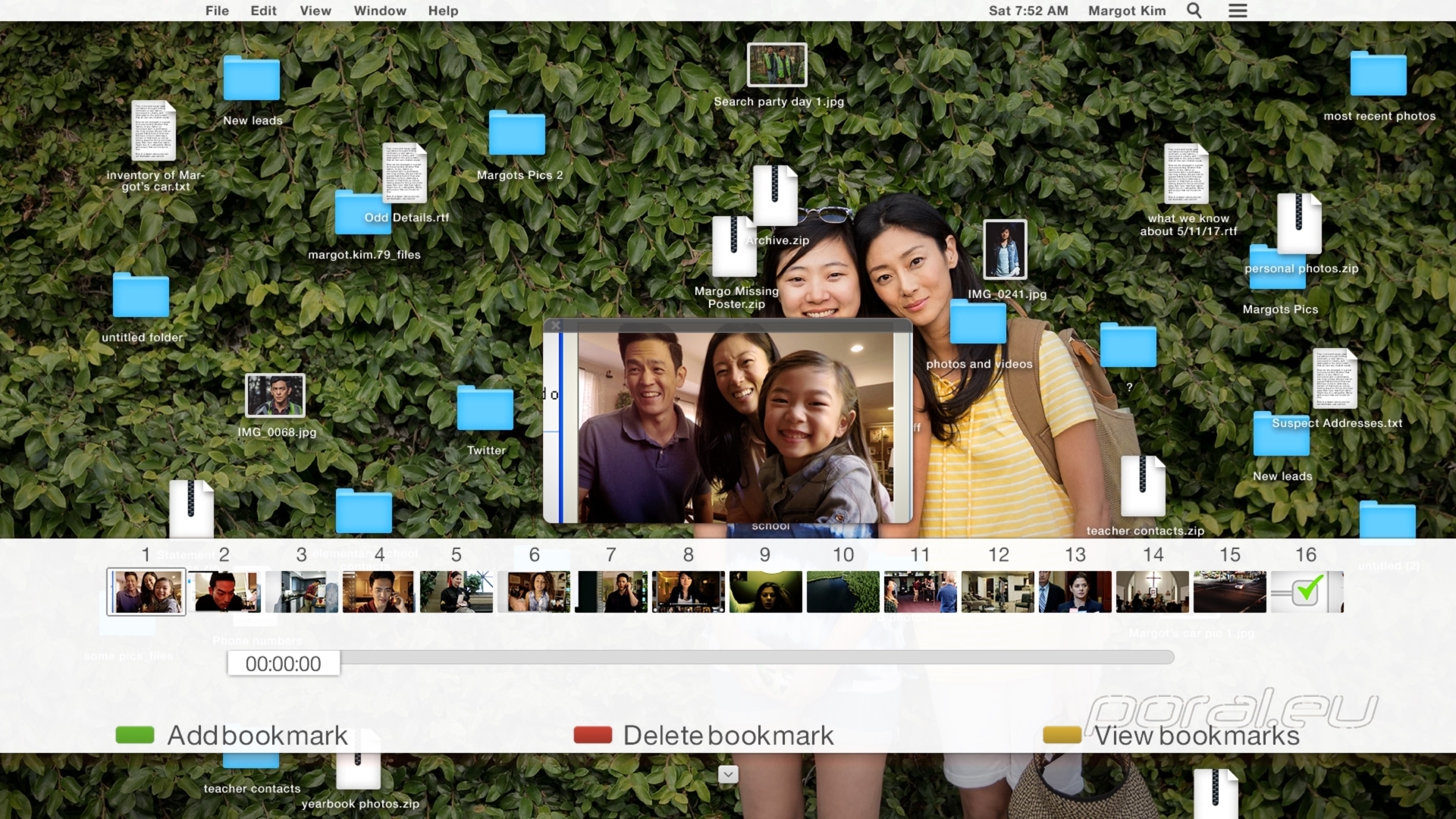Click the 00:00:00 time field
Viewport: 1456px width, 819px height.
tap(284, 664)
